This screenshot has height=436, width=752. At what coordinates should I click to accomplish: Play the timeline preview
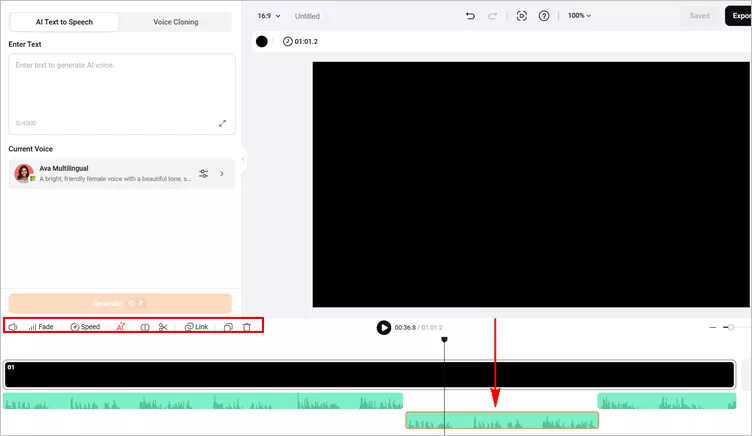click(x=383, y=328)
